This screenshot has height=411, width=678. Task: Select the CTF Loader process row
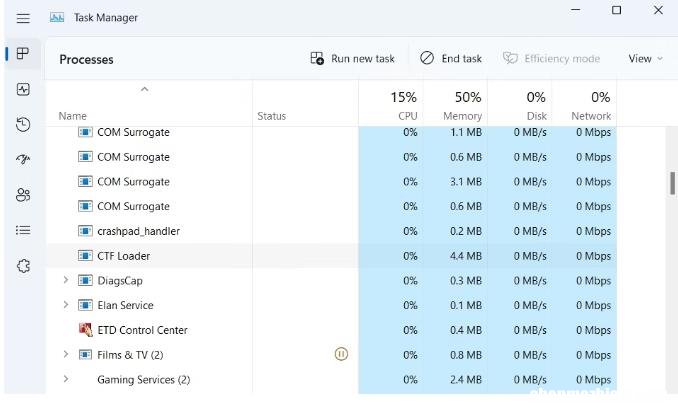(331, 256)
